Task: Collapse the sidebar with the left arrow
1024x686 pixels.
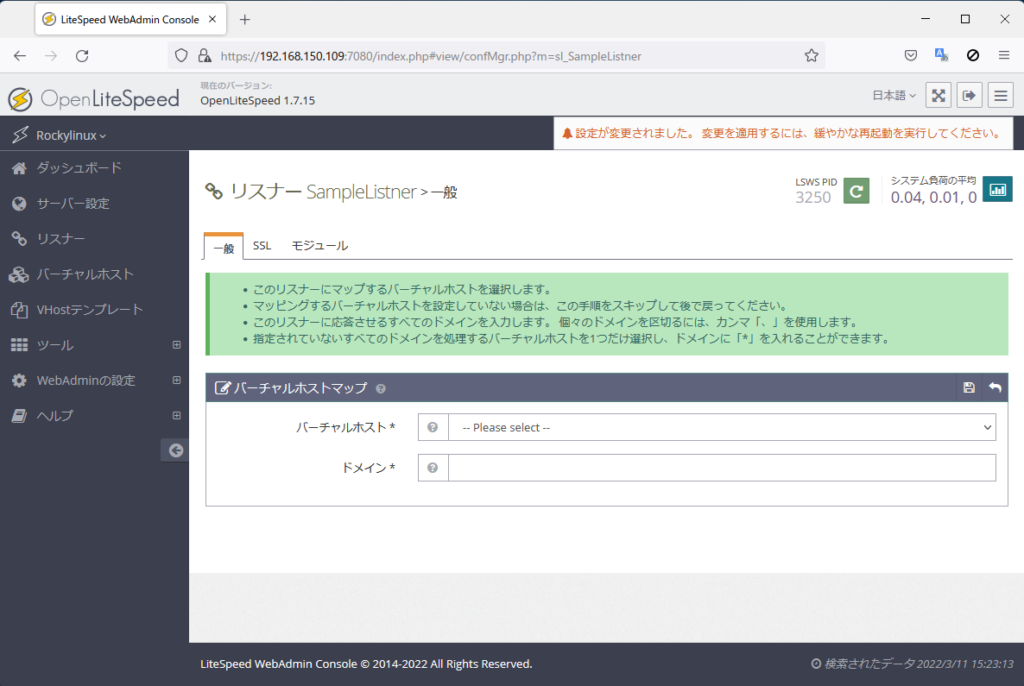Action: [x=175, y=451]
